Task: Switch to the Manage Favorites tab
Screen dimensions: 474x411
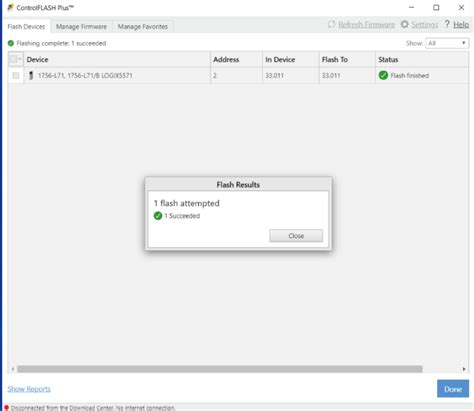Action: point(143,26)
